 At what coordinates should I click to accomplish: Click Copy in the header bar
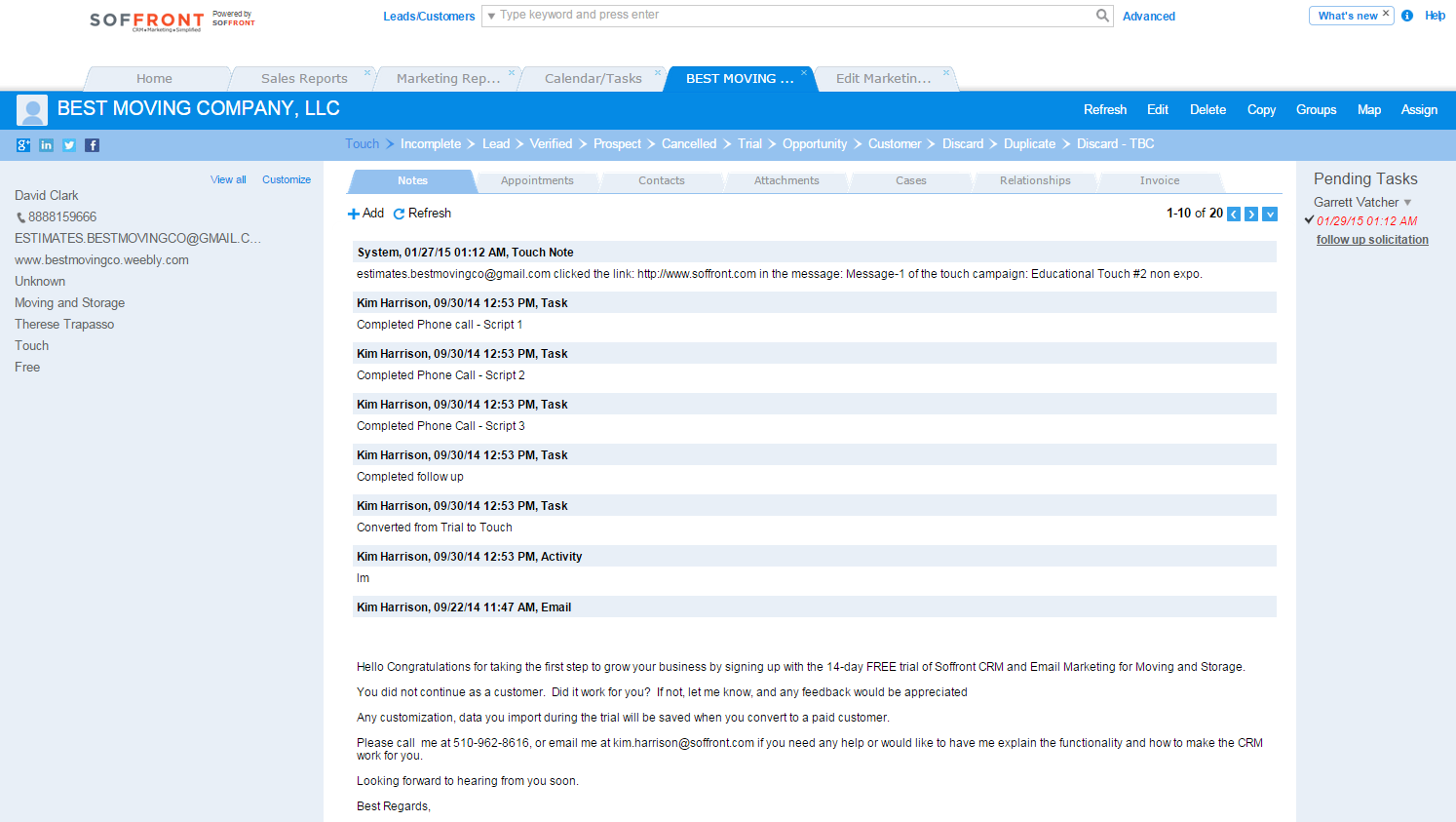(x=1261, y=110)
